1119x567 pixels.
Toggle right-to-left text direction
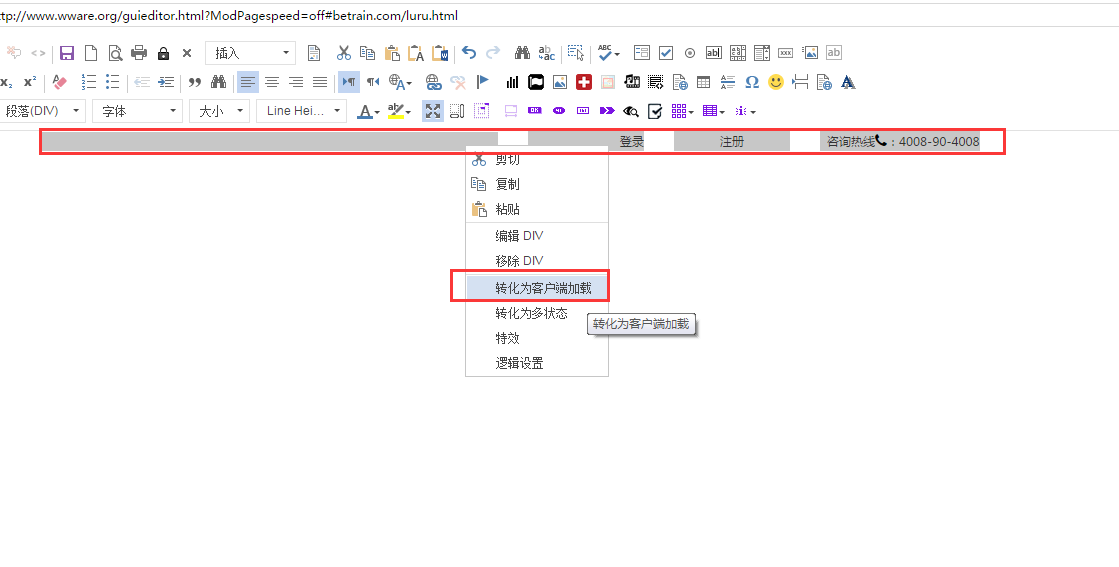pos(373,83)
